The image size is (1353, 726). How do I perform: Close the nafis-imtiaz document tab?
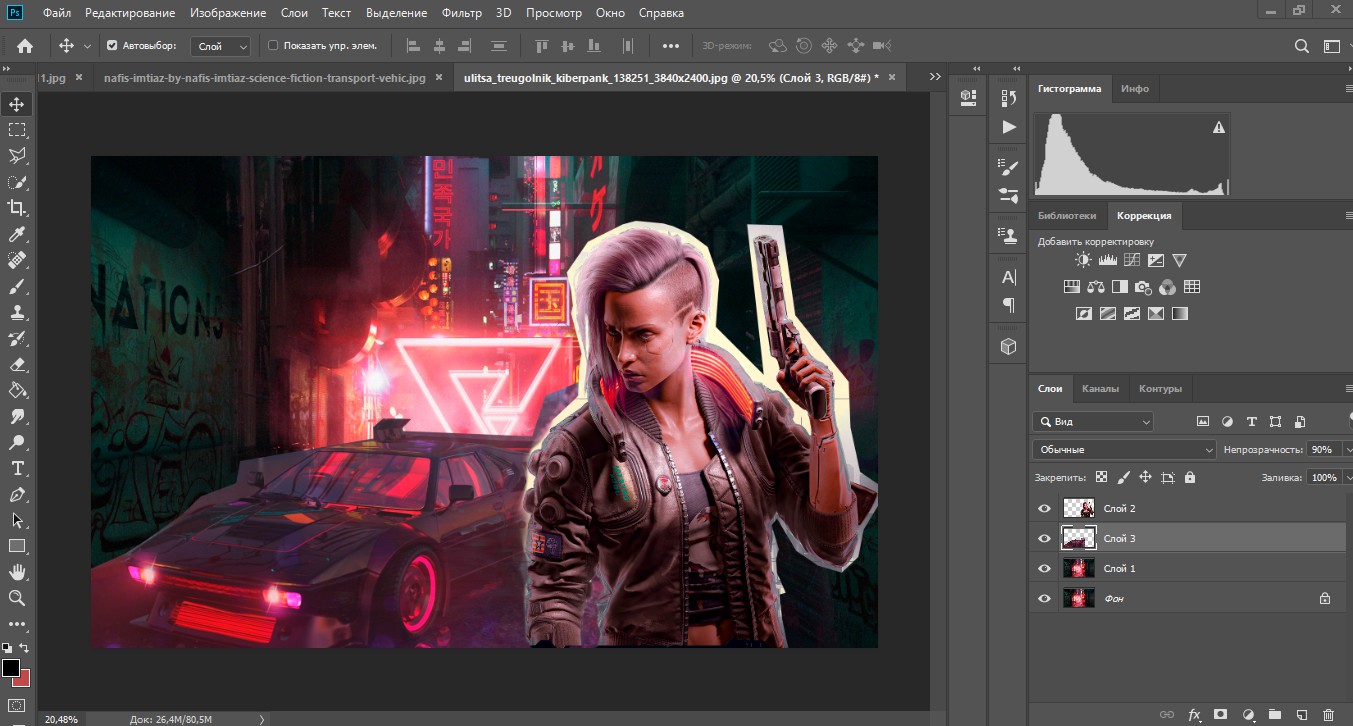439,77
